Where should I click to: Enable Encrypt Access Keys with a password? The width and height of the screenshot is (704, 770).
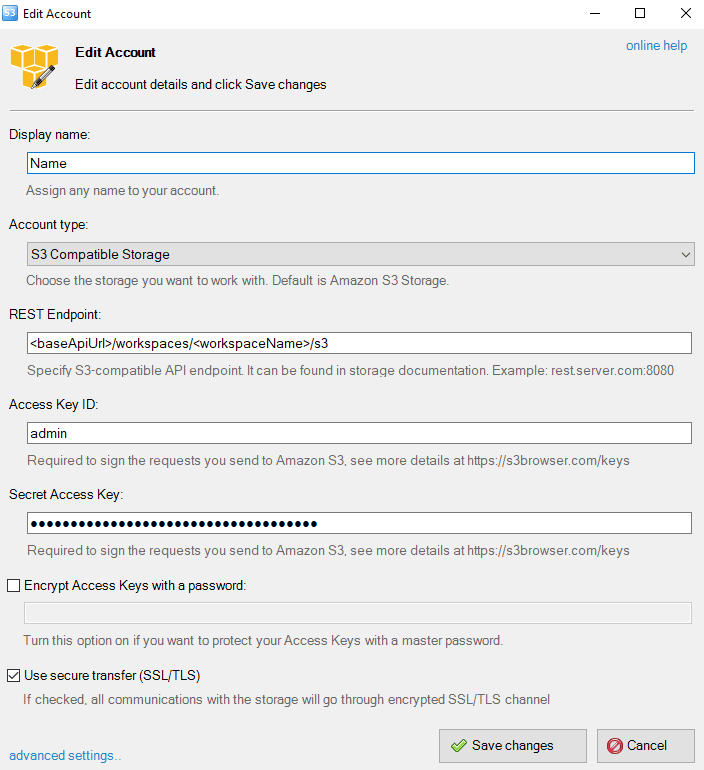14,585
